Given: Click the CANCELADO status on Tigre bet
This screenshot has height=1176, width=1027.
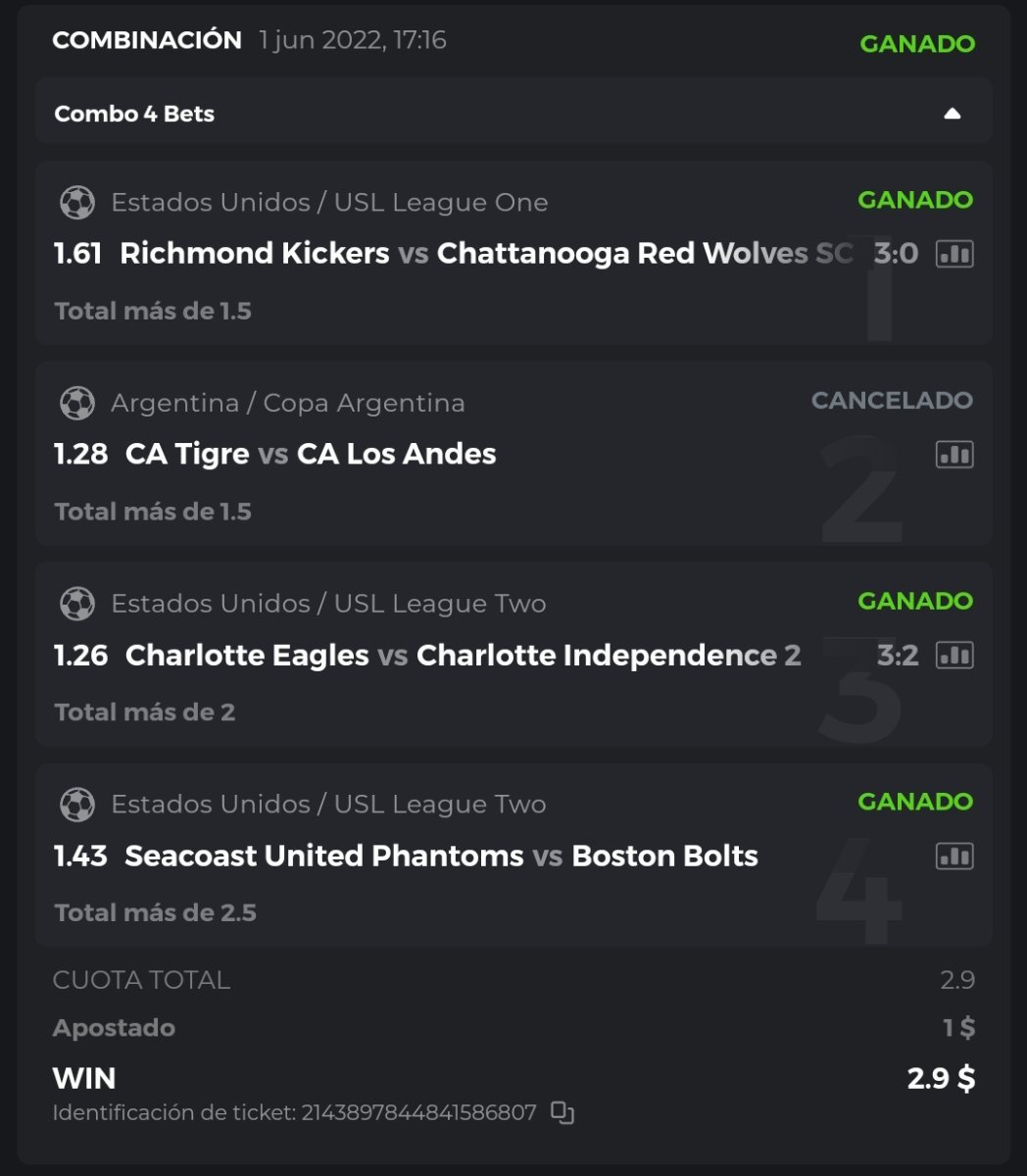Looking at the screenshot, I should tap(892, 400).
